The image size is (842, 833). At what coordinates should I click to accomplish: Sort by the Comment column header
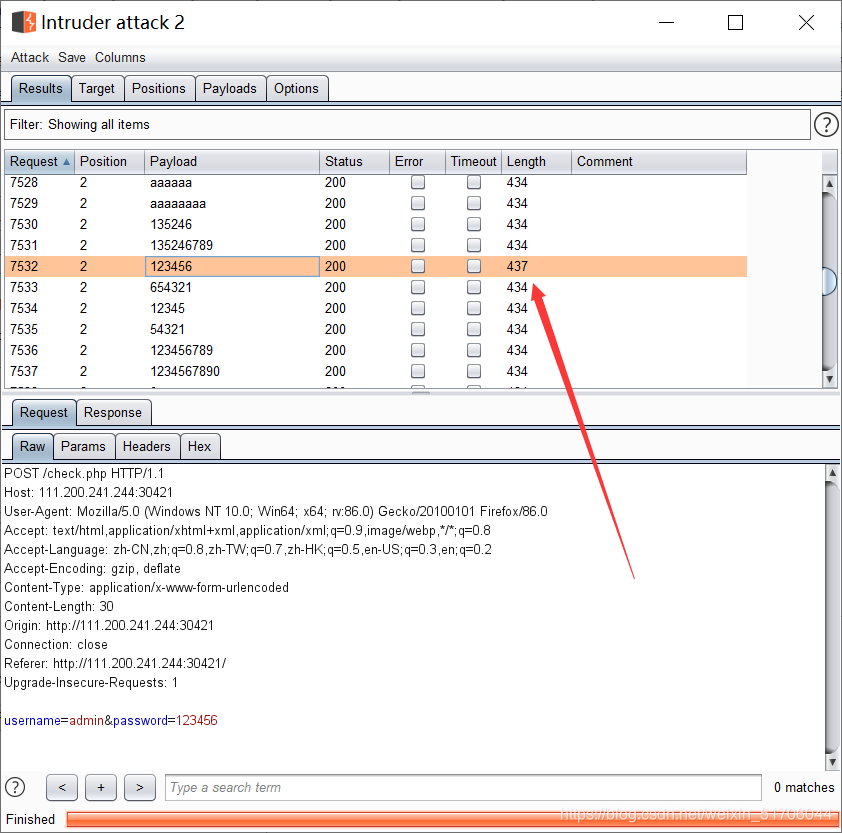coord(659,162)
